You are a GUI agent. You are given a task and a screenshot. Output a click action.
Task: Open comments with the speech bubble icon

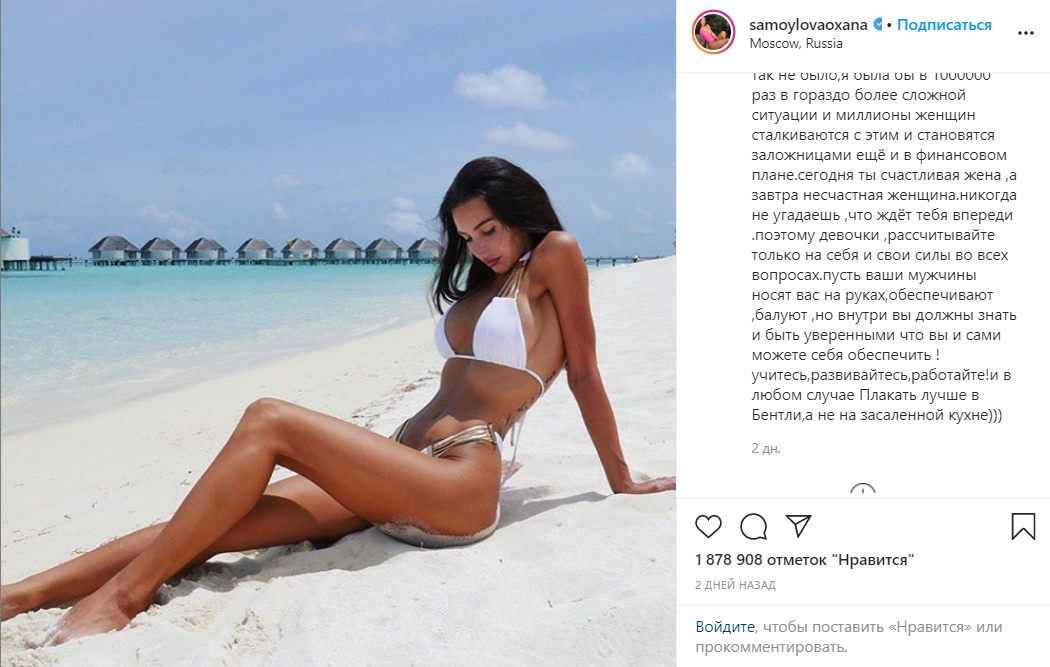[x=753, y=526]
